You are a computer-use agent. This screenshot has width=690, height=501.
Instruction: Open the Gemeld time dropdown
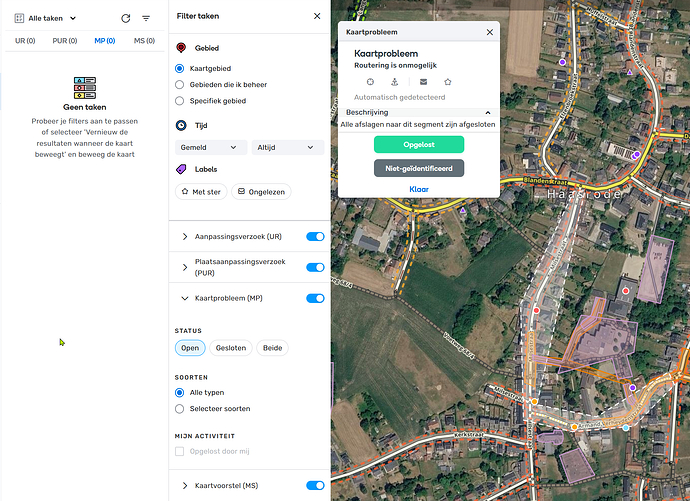click(212, 147)
